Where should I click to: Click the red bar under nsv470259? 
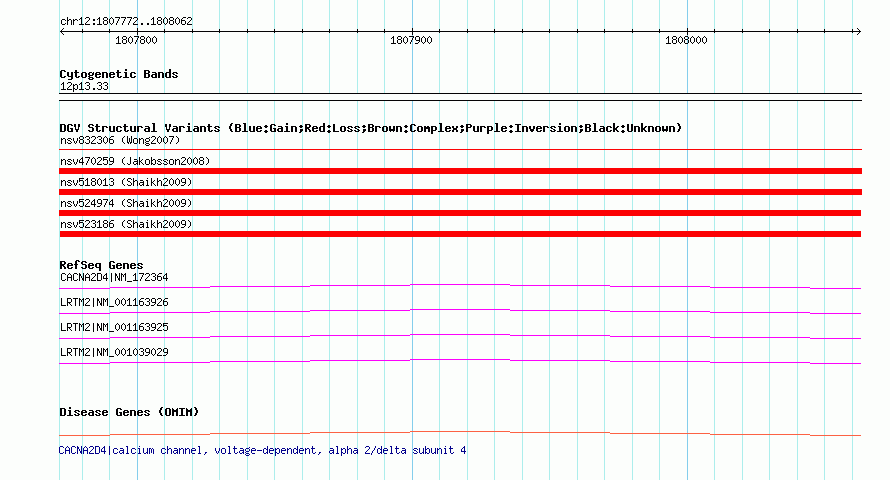coord(460,171)
